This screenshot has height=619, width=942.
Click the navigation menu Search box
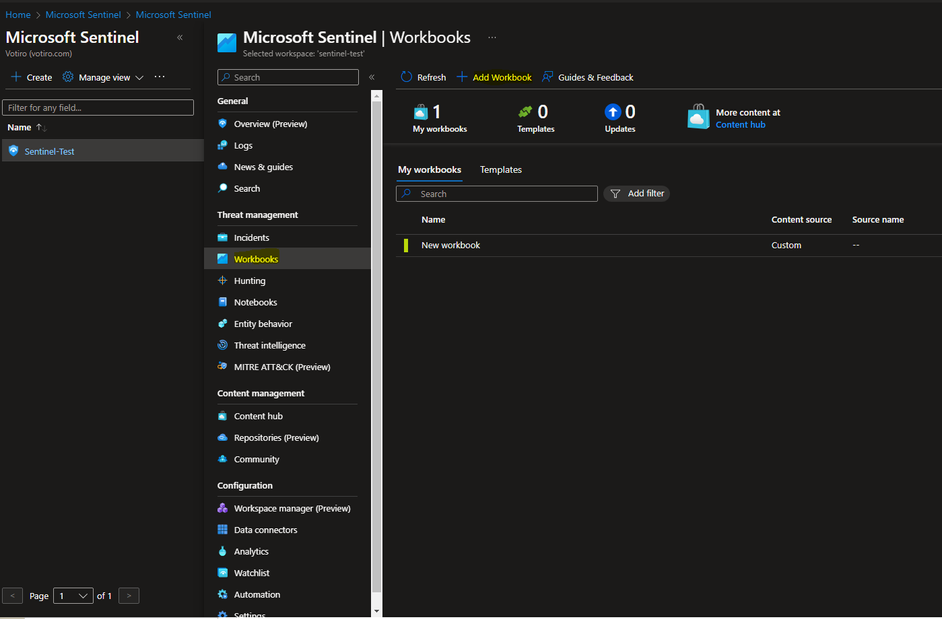pos(288,77)
